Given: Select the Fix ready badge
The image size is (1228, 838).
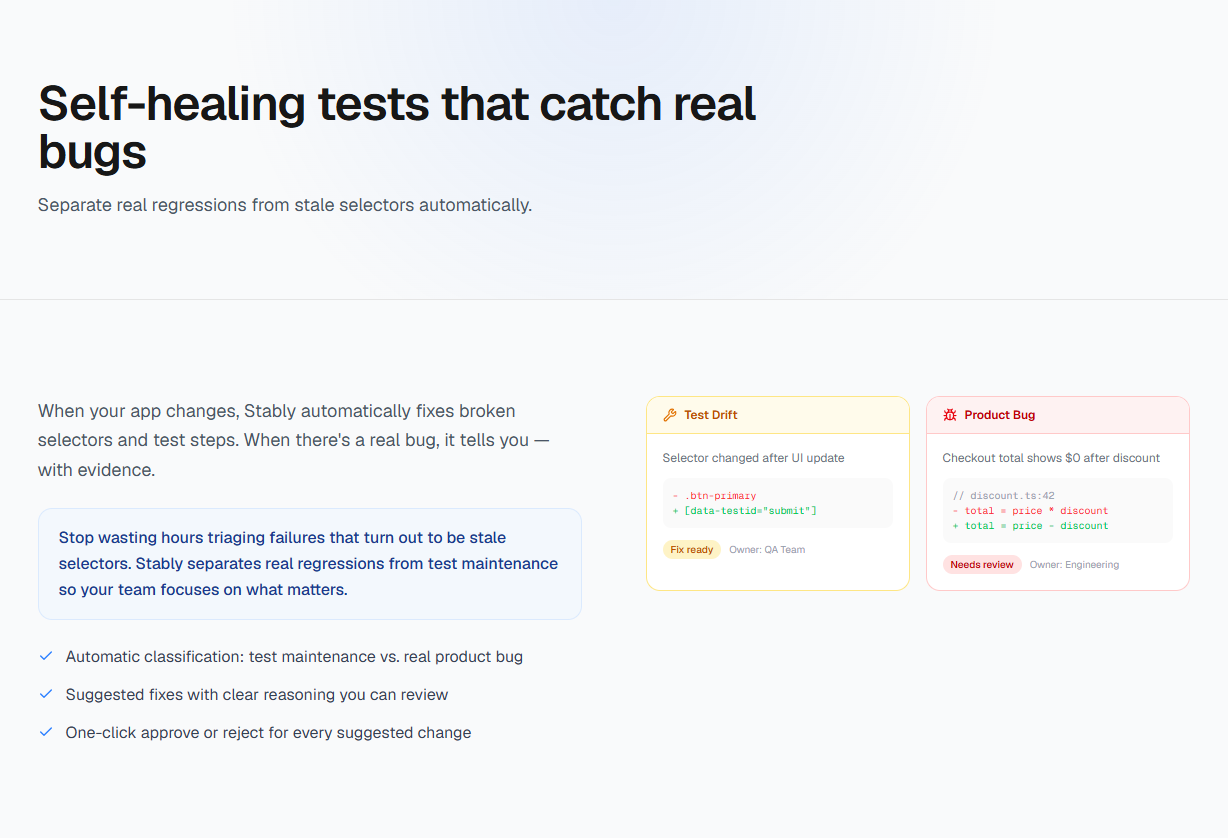Looking at the screenshot, I should 692,549.
